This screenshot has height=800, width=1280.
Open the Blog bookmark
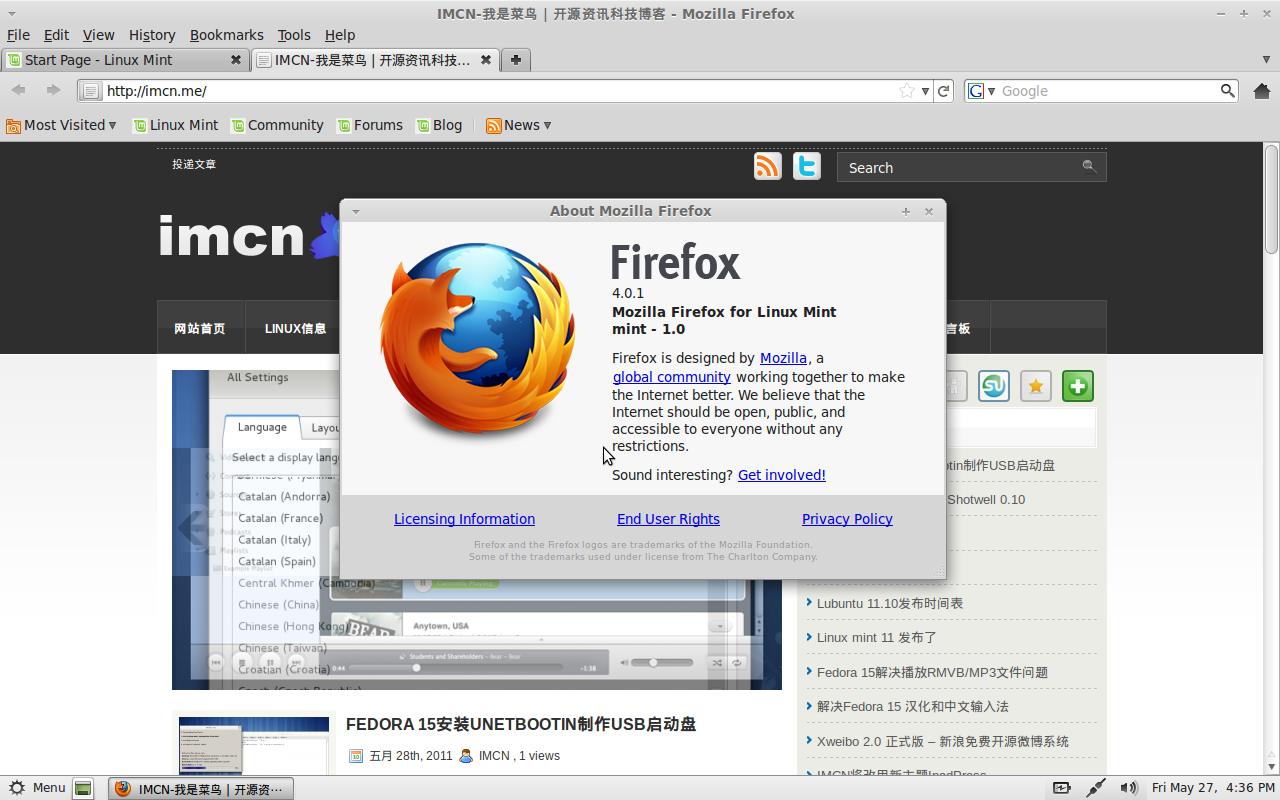(x=439, y=125)
